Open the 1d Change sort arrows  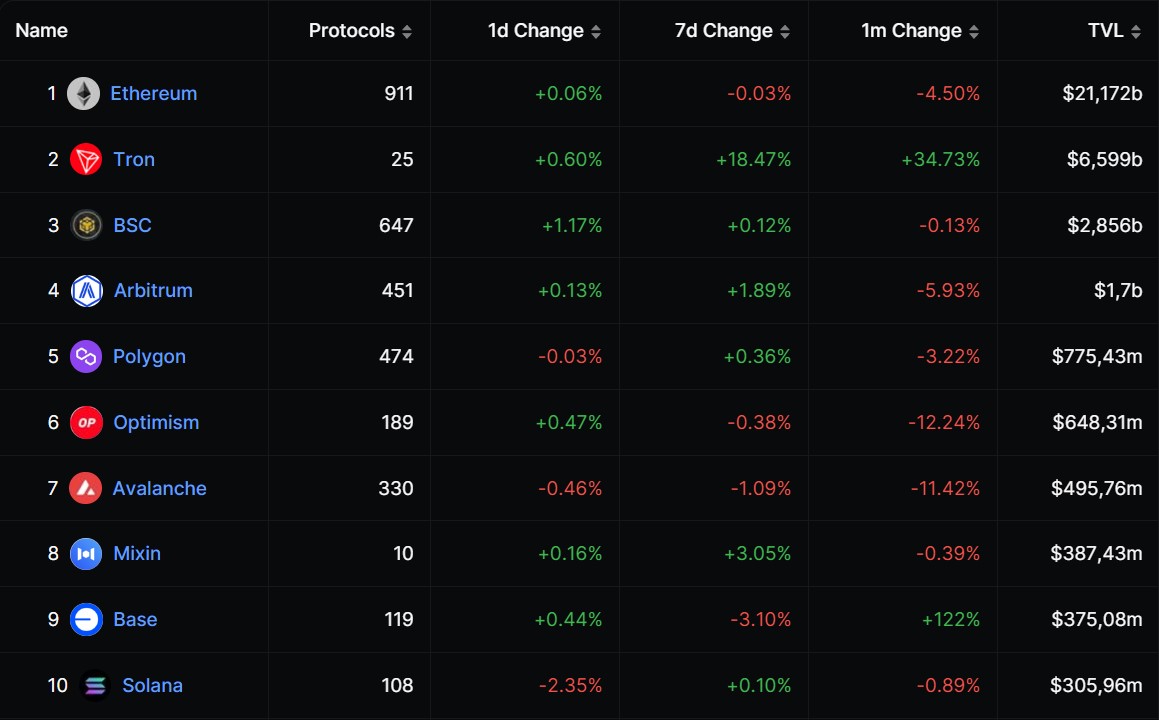point(597,30)
